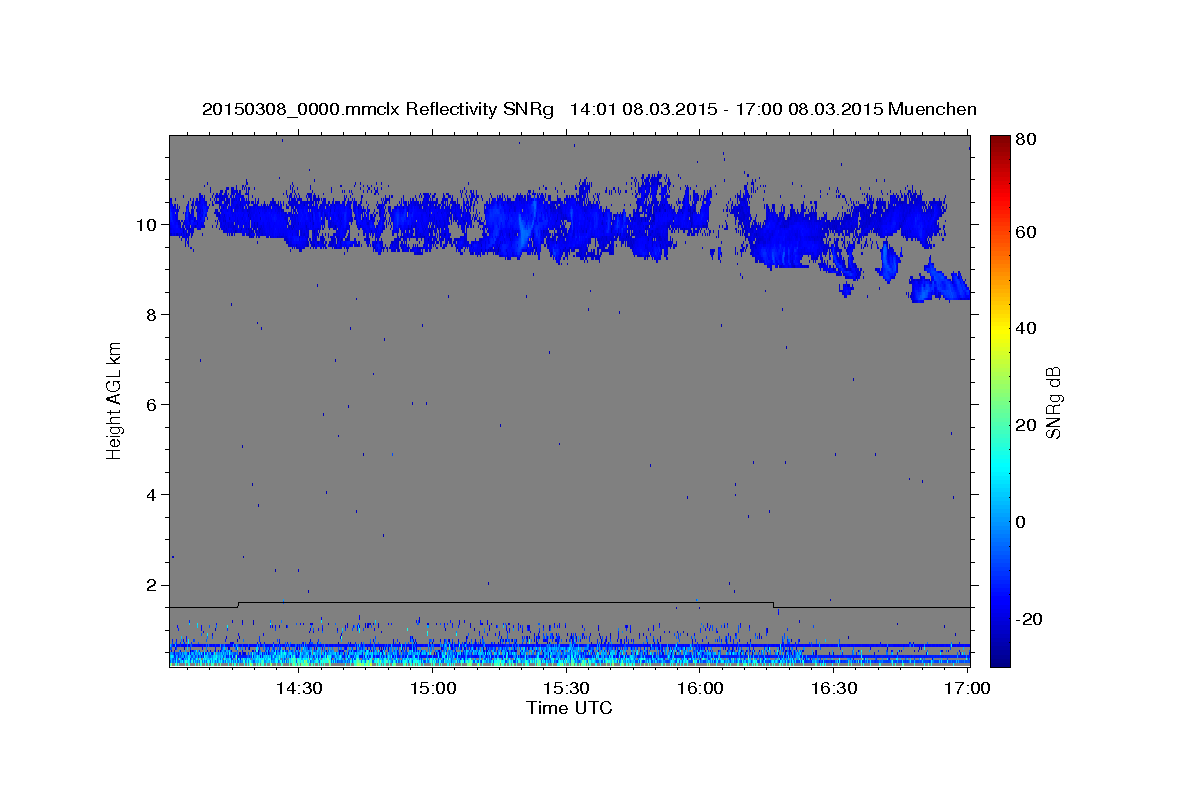Click the vertical SNRg color scale bar
Image resolution: width=1200 pixels, height=800 pixels.
point(1000,401)
